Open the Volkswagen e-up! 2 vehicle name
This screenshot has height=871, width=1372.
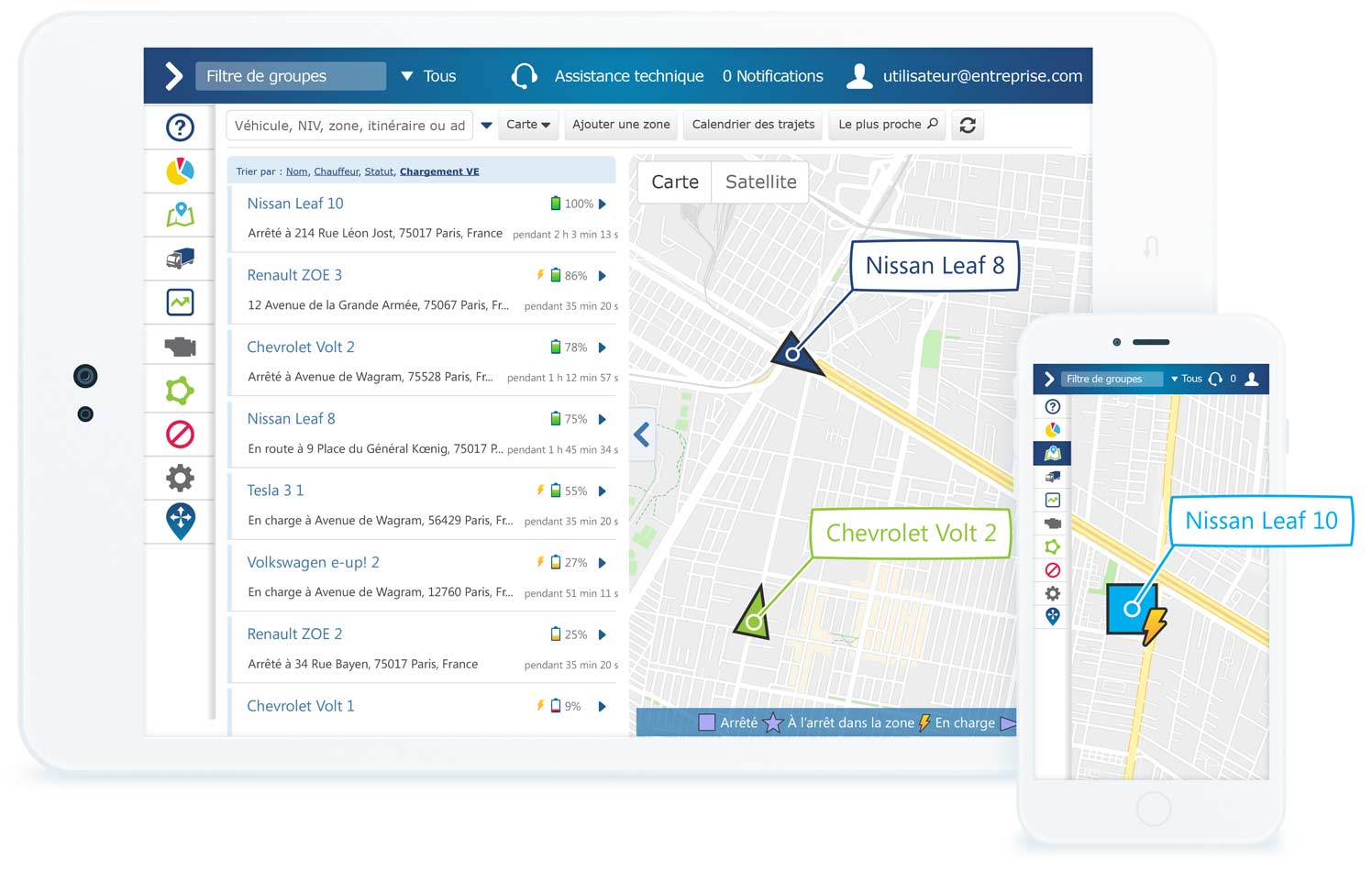pyautogui.click(x=313, y=562)
